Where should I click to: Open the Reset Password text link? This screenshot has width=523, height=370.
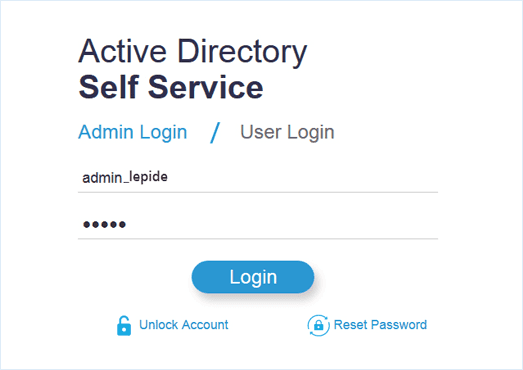pos(380,325)
